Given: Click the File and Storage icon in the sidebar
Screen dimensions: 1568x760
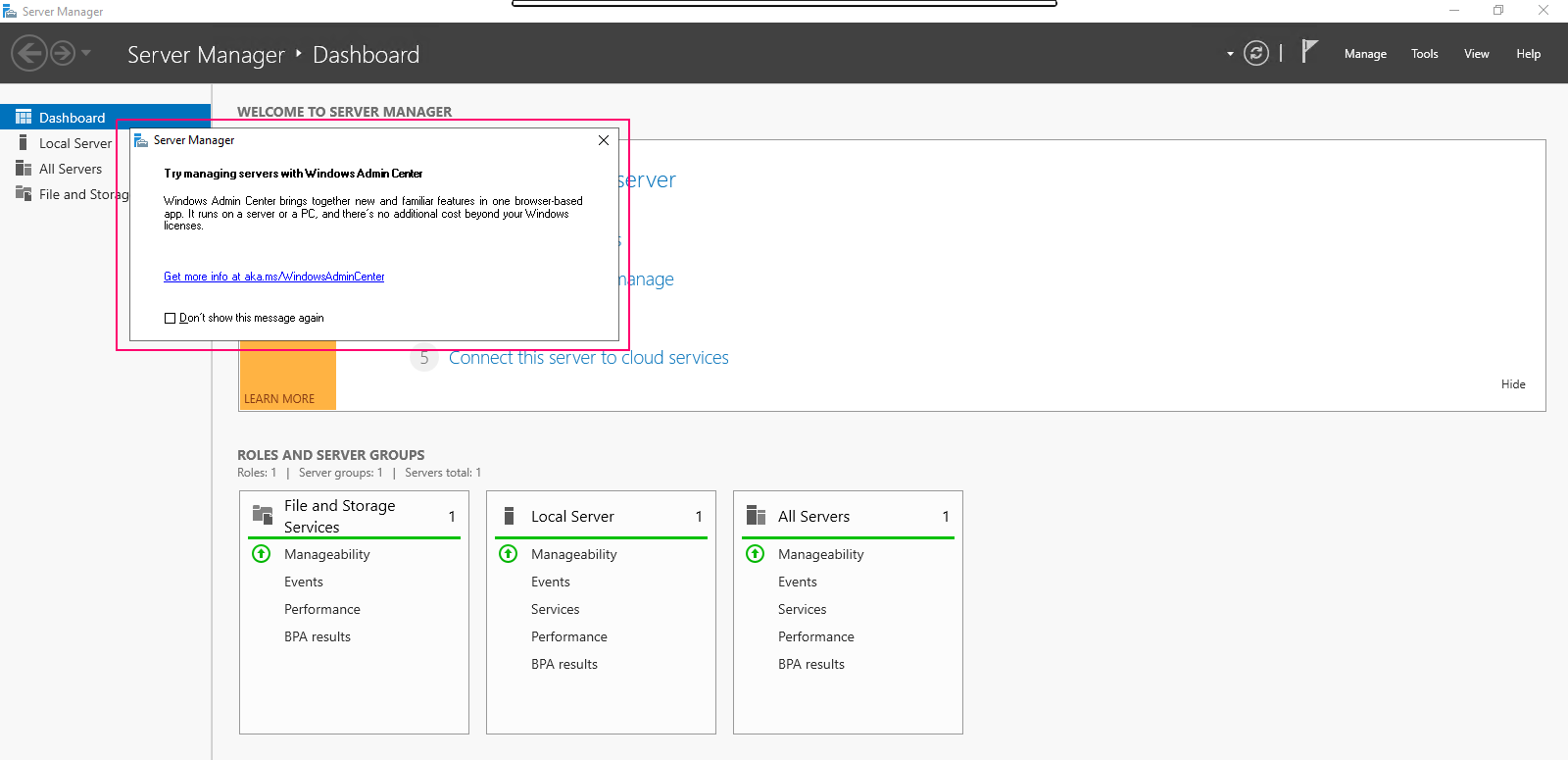Looking at the screenshot, I should (x=24, y=193).
